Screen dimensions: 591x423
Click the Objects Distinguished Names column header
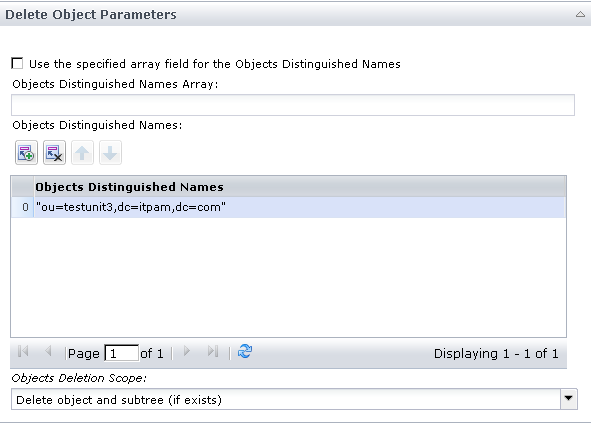(300, 187)
